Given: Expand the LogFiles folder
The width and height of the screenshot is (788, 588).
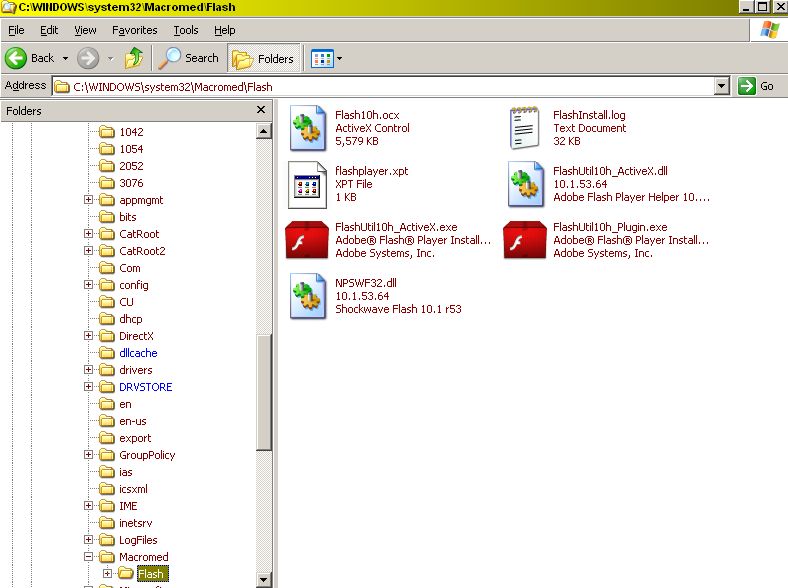Looking at the screenshot, I should [x=88, y=539].
